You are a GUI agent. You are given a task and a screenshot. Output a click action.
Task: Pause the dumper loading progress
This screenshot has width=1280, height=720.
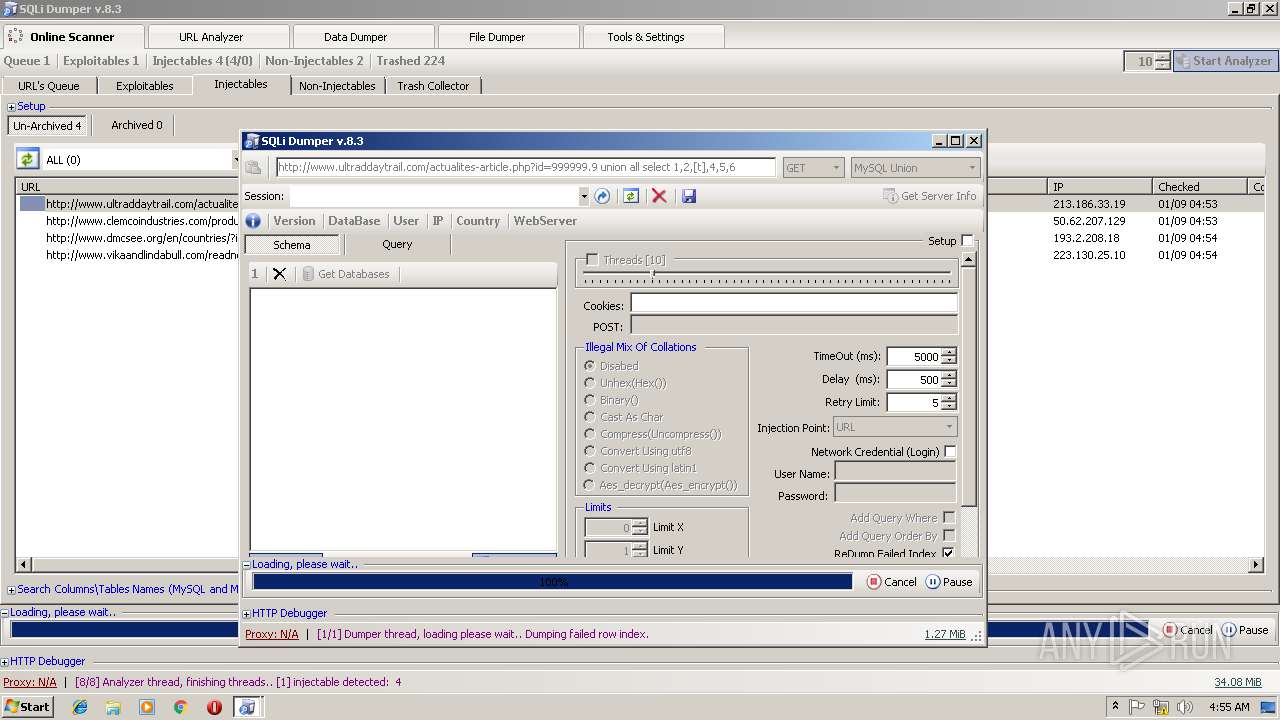(x=949, y=582)
